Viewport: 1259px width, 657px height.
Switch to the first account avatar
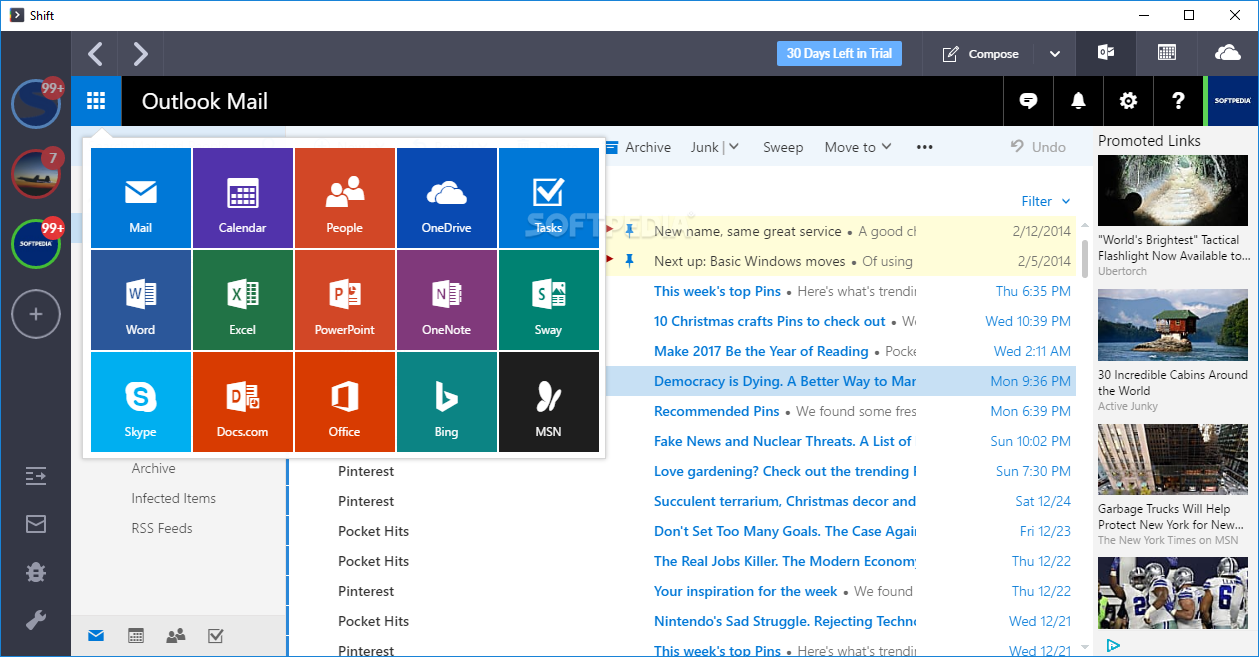tap(36, 104)
